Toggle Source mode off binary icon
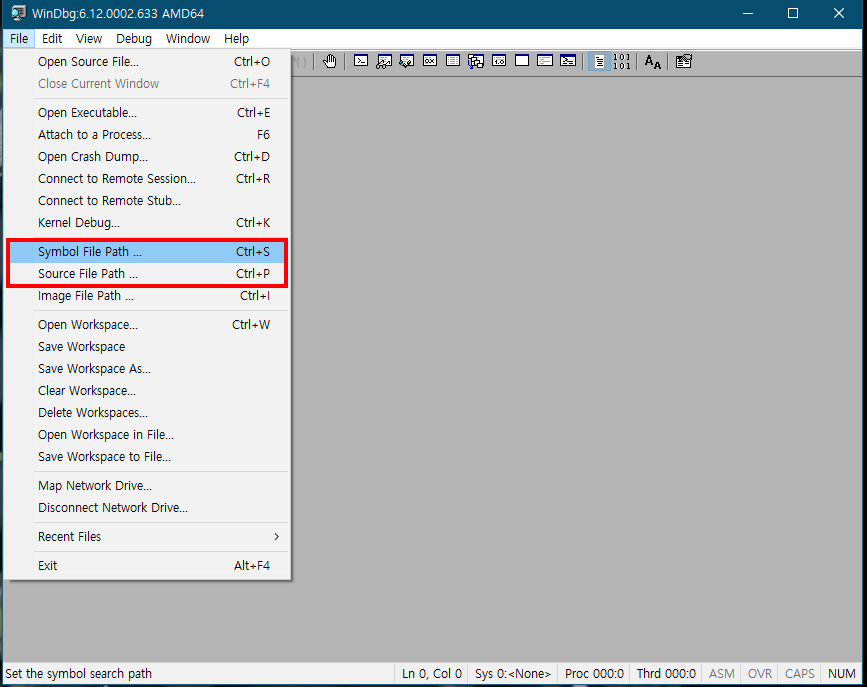The image size is (867, 687). (622, 61)
